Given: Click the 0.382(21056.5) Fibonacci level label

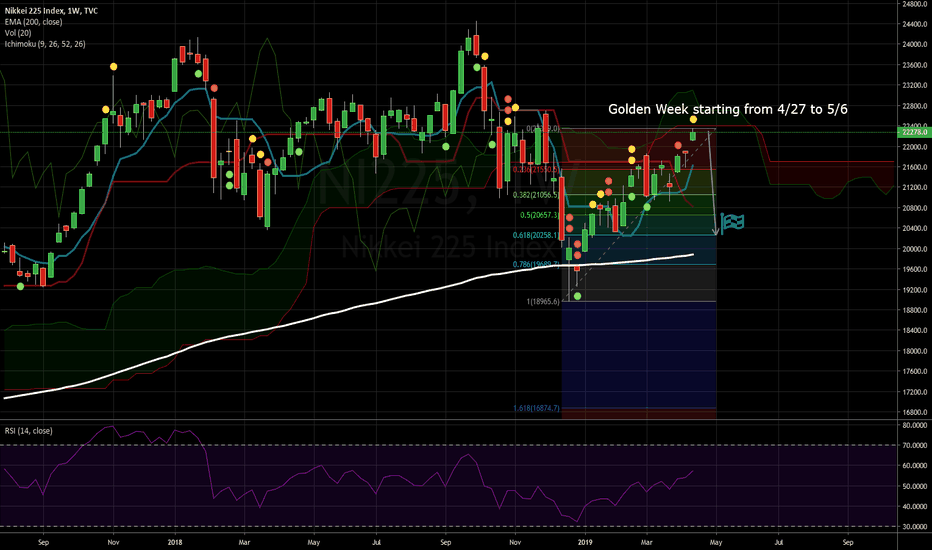Looking at the screenshot, I should 536,195.
